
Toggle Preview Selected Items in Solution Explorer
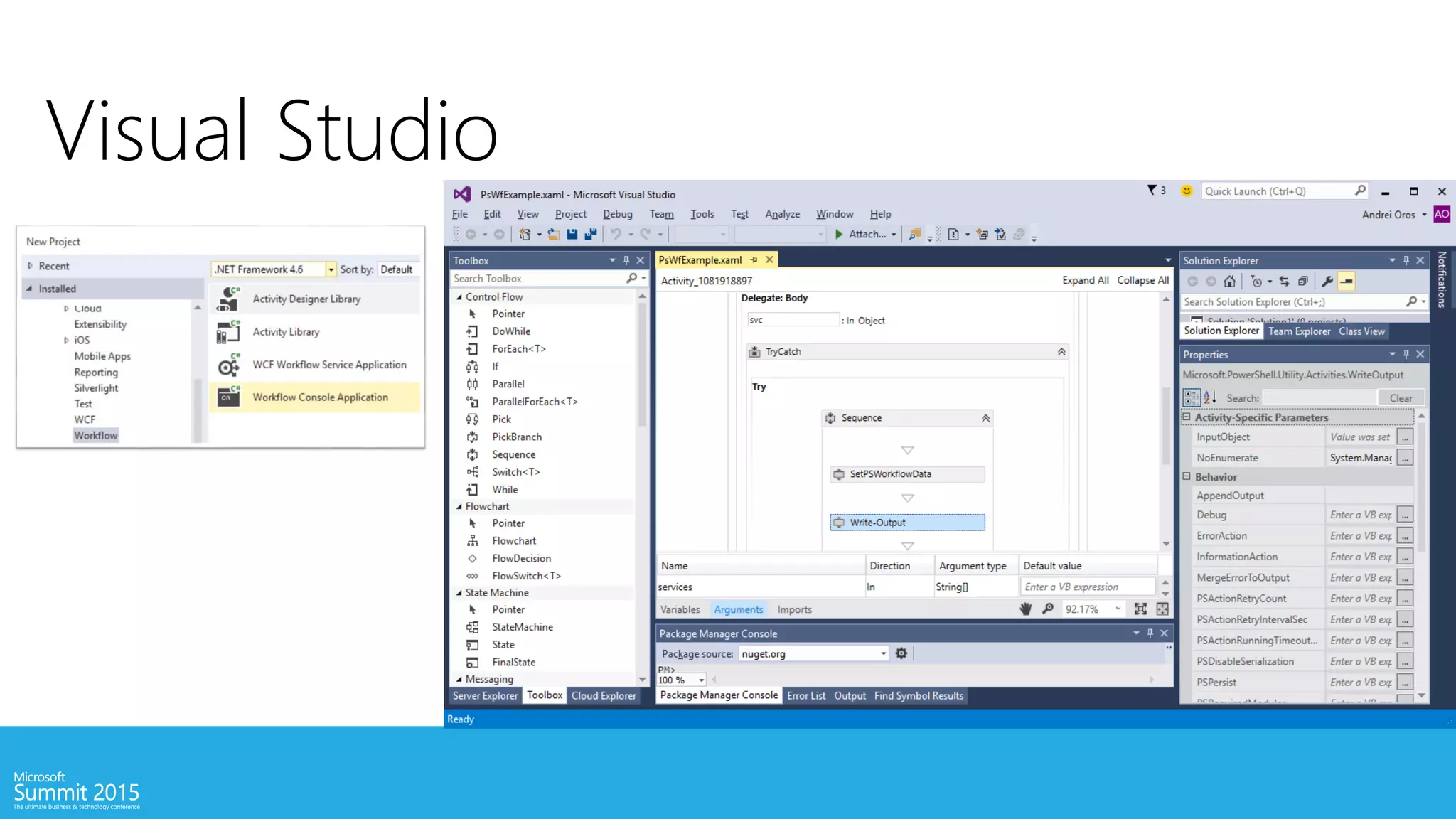coord(1347,282)
